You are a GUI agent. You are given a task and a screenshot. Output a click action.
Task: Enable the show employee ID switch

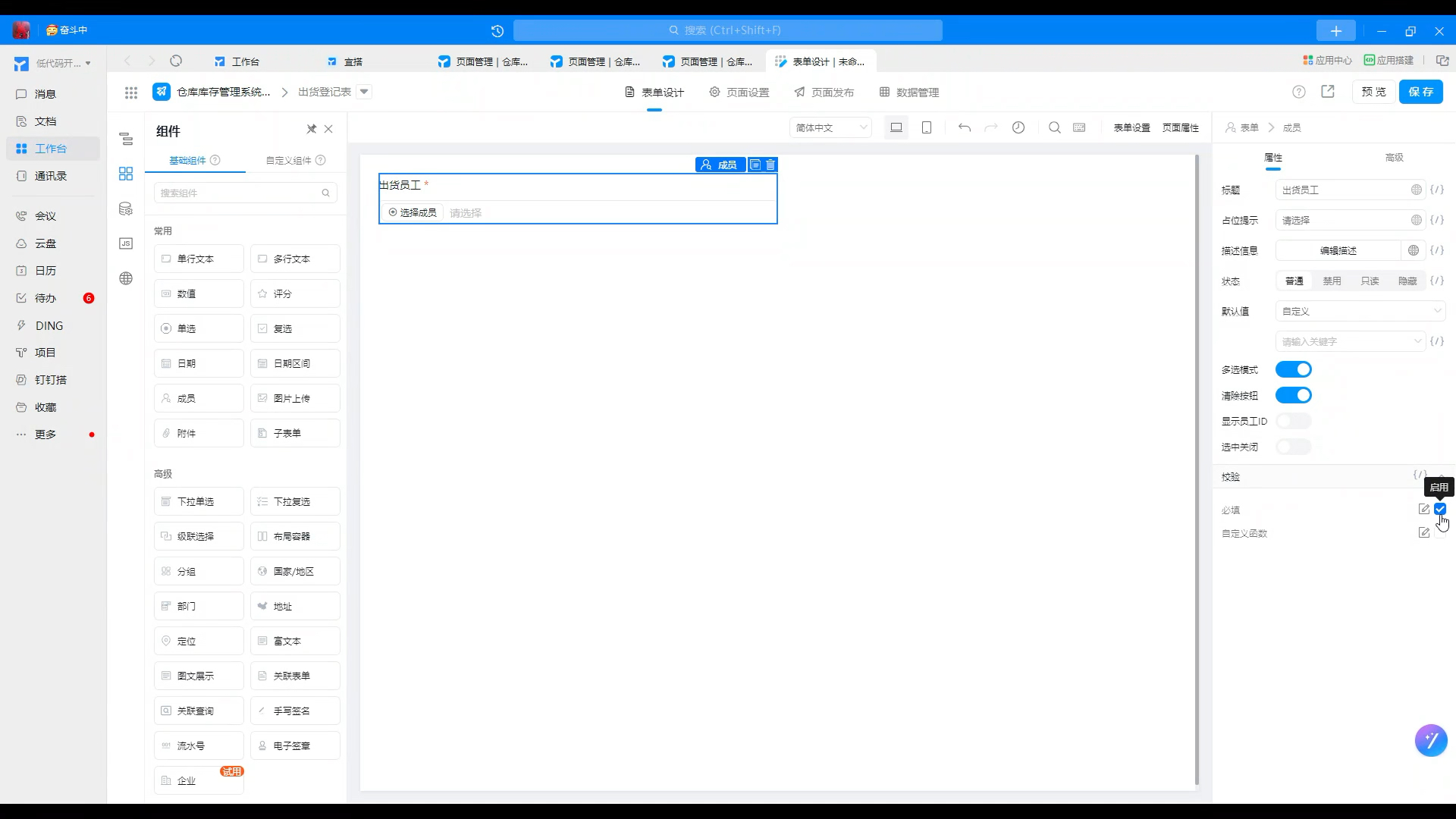tap(1293, 421)
